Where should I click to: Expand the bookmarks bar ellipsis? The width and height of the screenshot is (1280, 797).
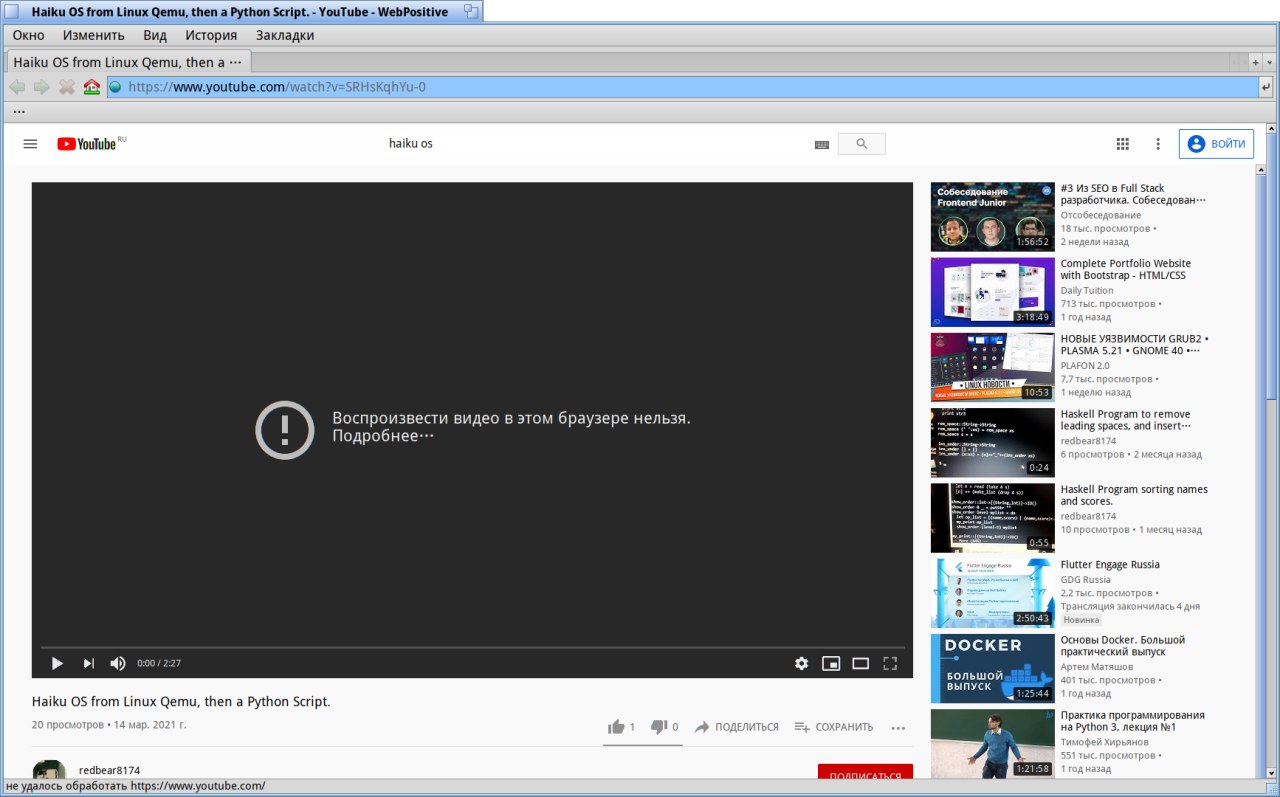point(19,110)
